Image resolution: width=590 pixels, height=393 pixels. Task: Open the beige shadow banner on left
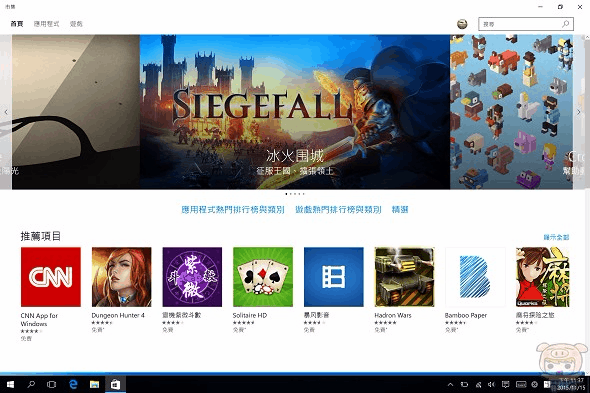[x=76, y=112]
